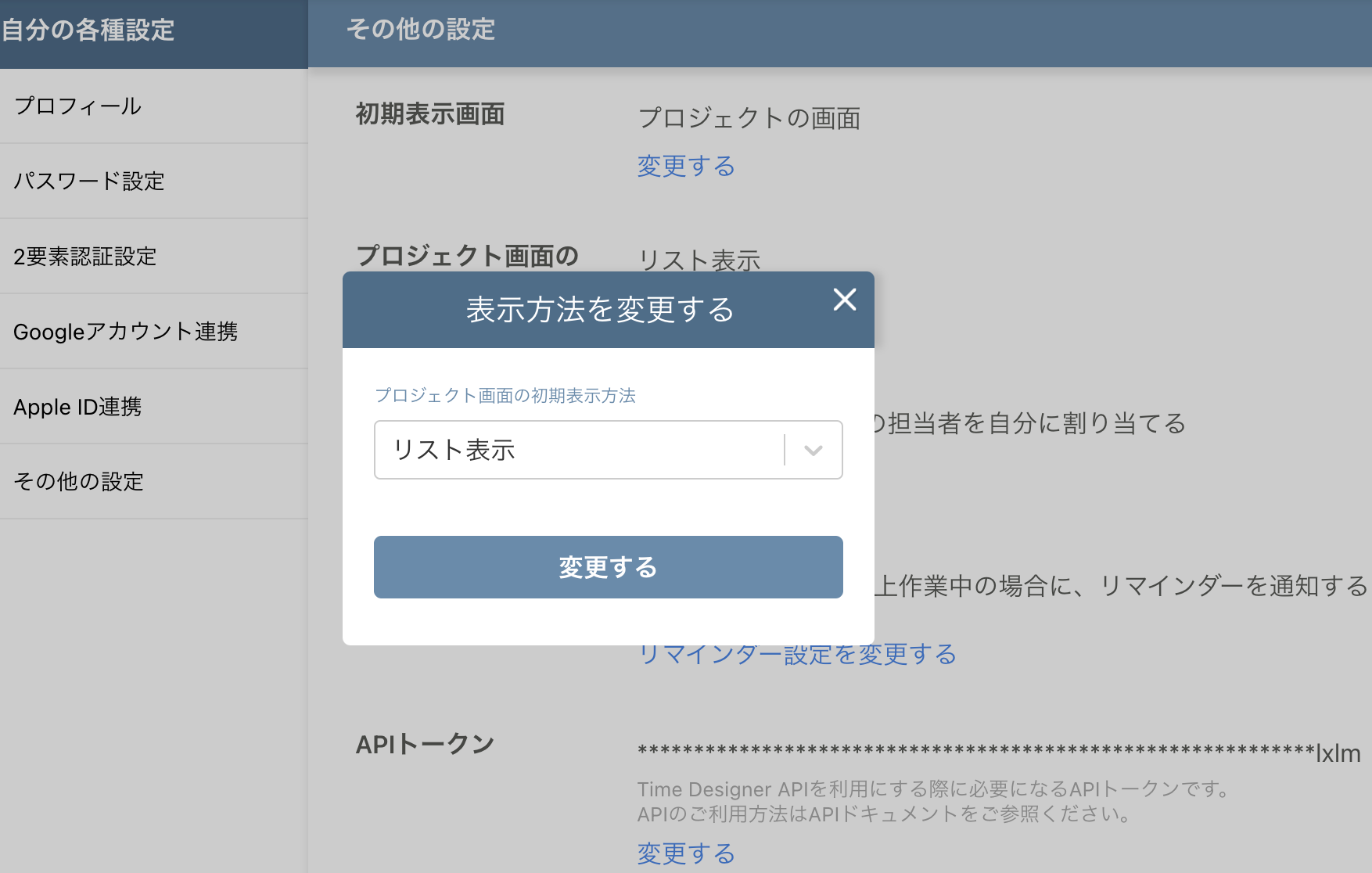Click the プロジェクトの画面 text under 初期表示画面
This screenshot has width=1372, height=873.
click(x=750, y=119)
